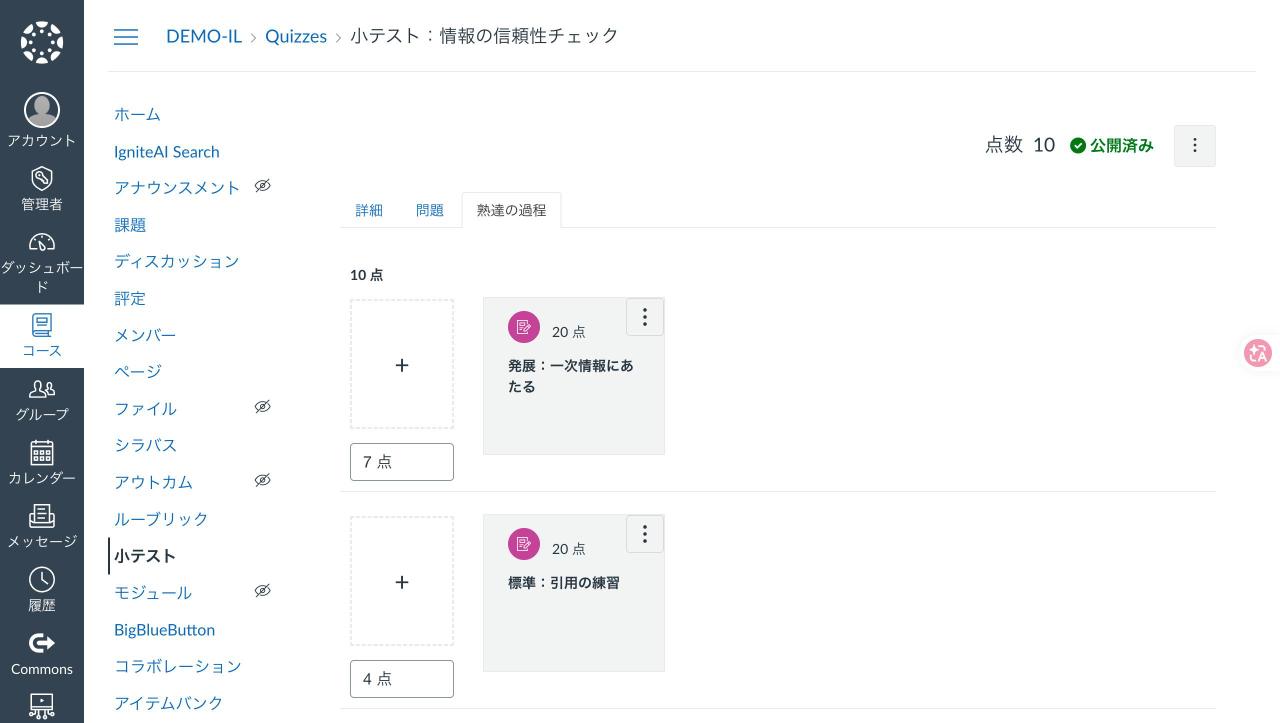The height and width of the screenshot is (723, 1280).
Task: Click quiz icon on 標準：引用の練習 card
Action: coord(524,544)
